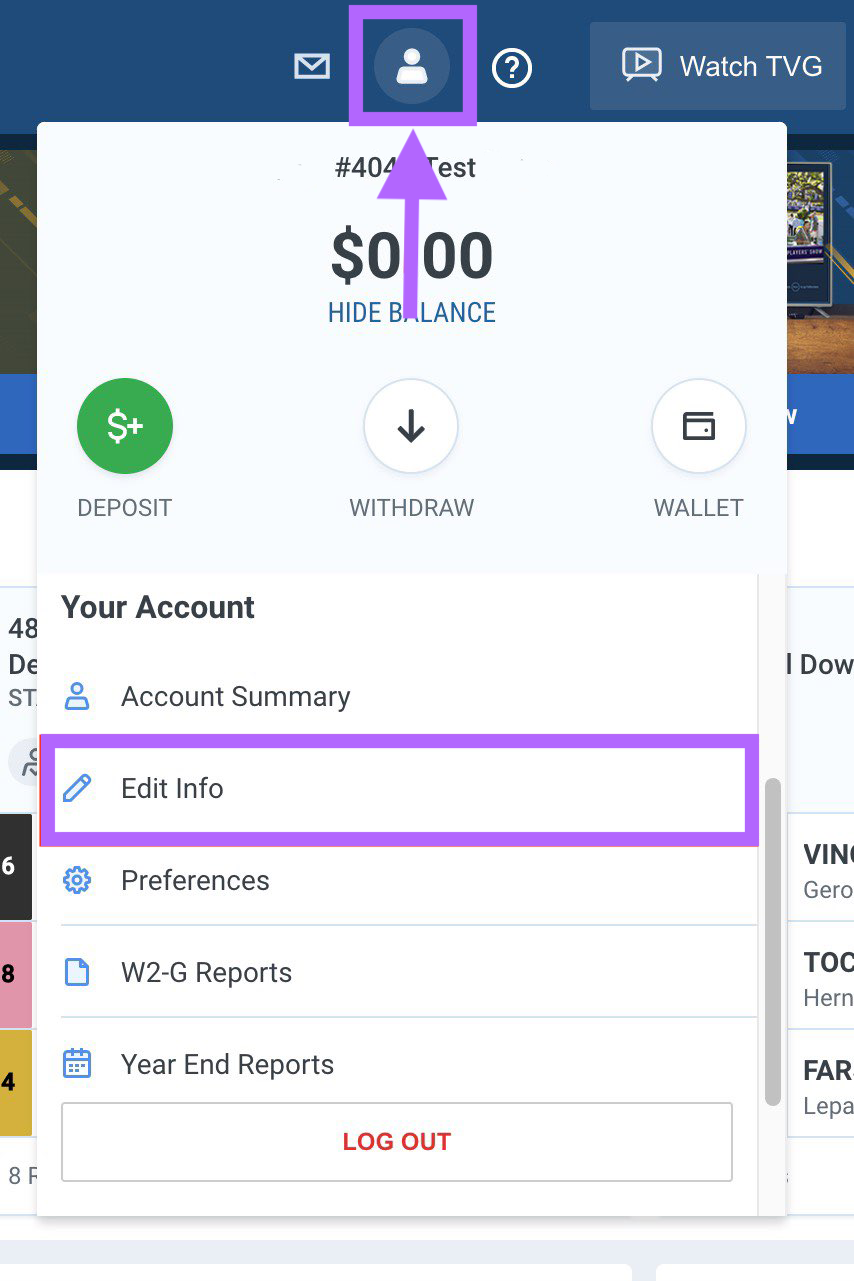Image resolution: width=854 pixels, height=1281 pixels.
Task: Click the Withdraw down-arrow icon
Action: (x=411, y=426)
